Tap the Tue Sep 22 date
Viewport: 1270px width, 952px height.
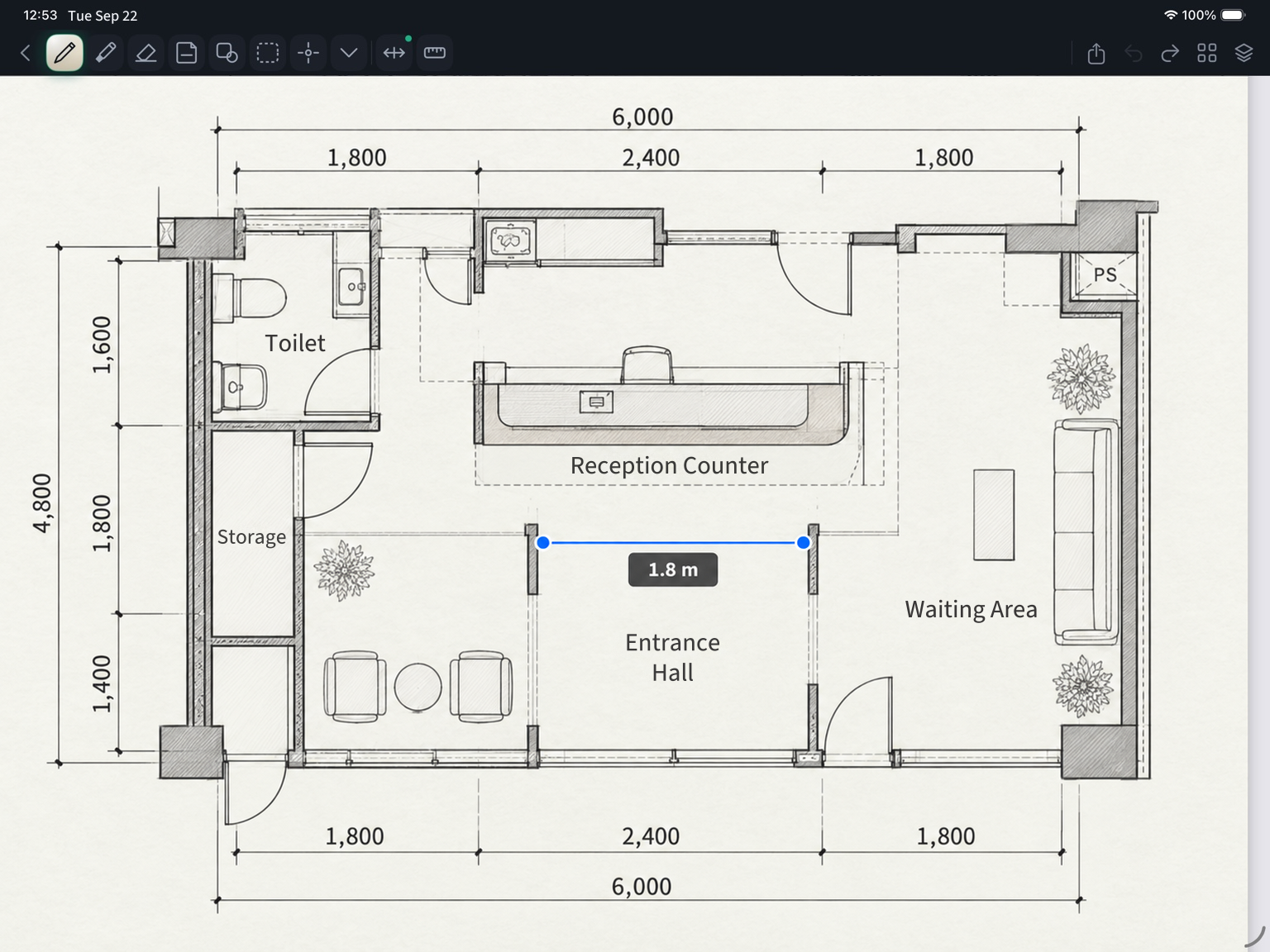click(x=103, y=16)
